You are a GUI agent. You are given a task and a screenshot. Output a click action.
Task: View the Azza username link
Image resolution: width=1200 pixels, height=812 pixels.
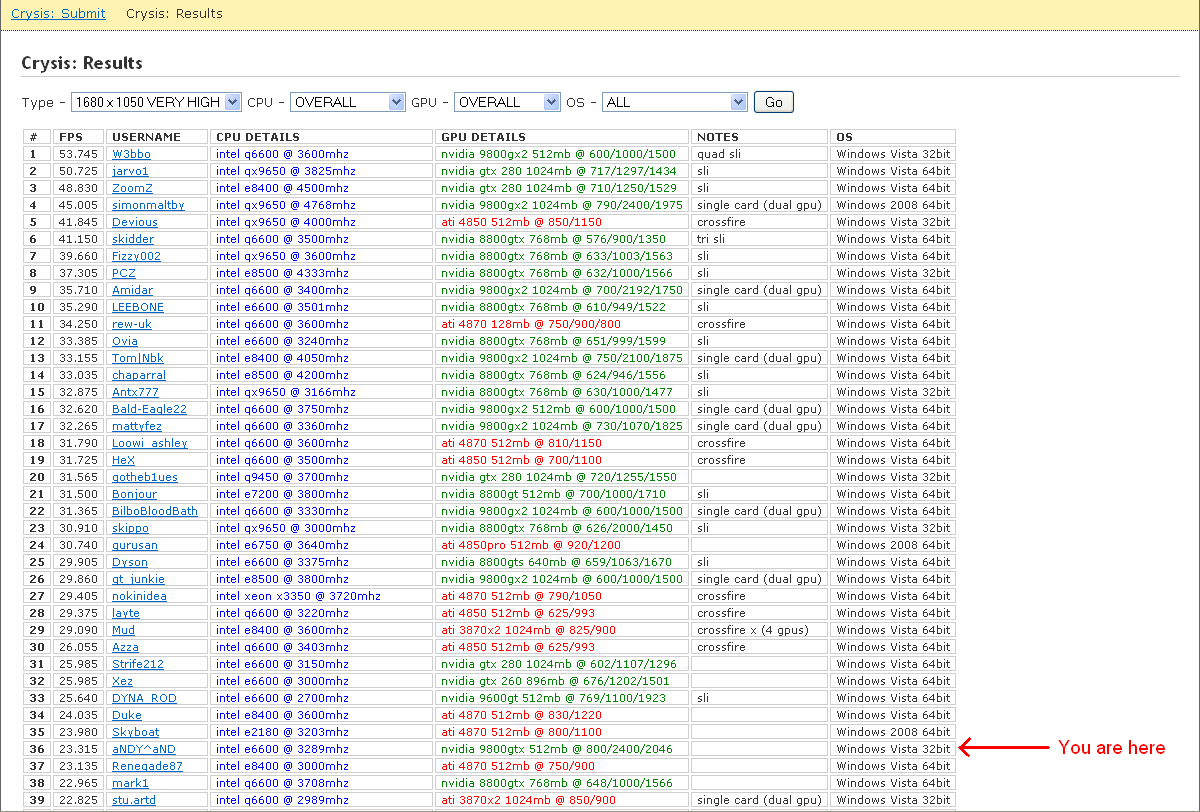point(125,647)
